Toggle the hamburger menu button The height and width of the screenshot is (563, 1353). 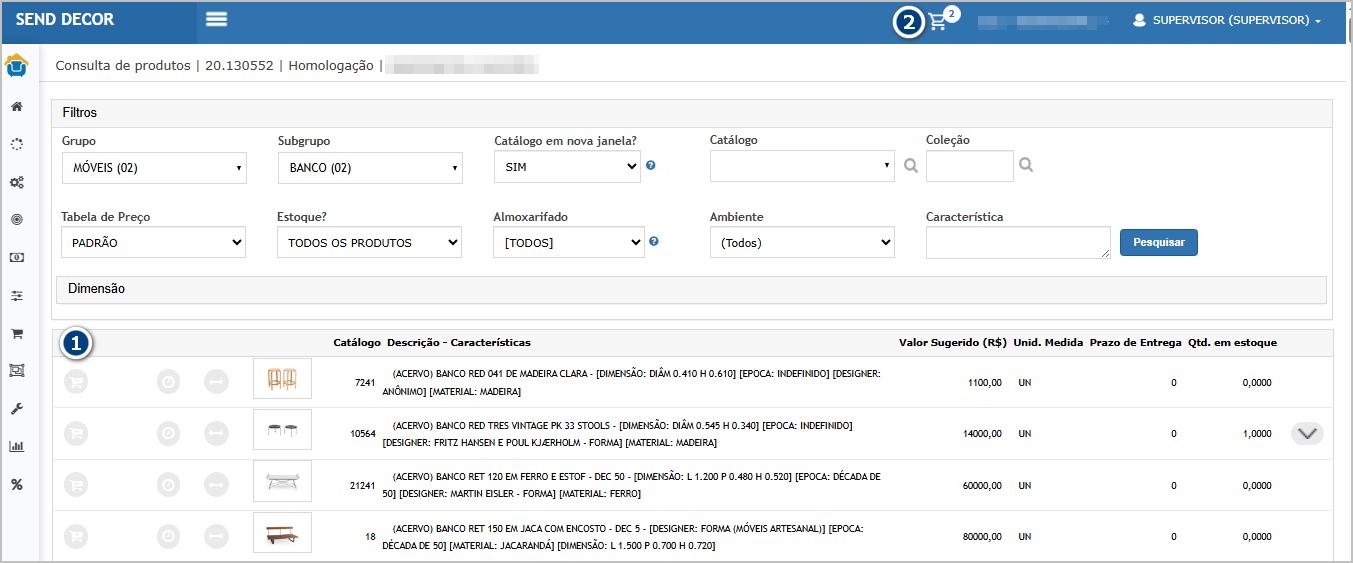(x=216, y=20)
